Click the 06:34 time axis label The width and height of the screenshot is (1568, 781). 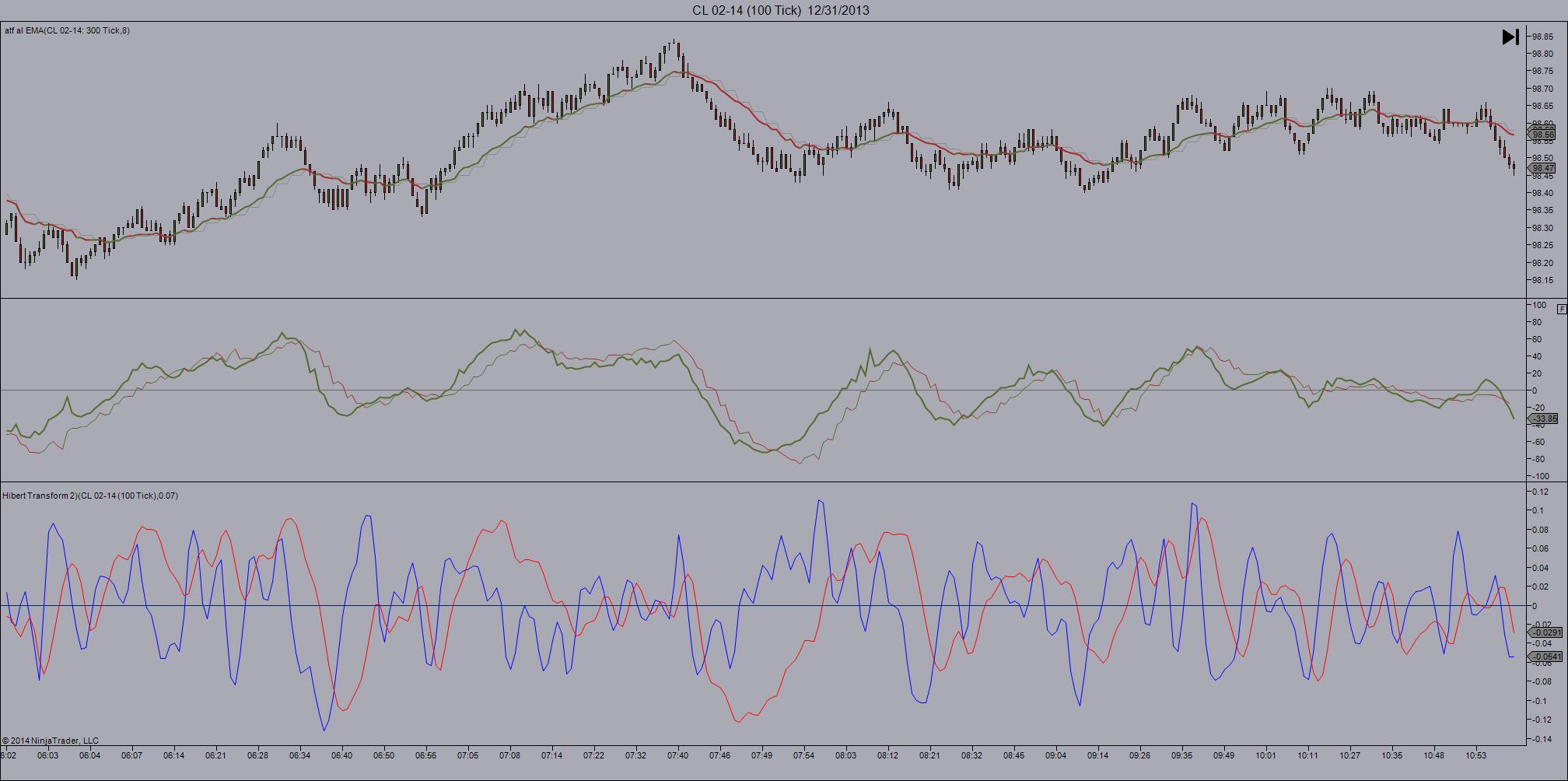point(299,755)
